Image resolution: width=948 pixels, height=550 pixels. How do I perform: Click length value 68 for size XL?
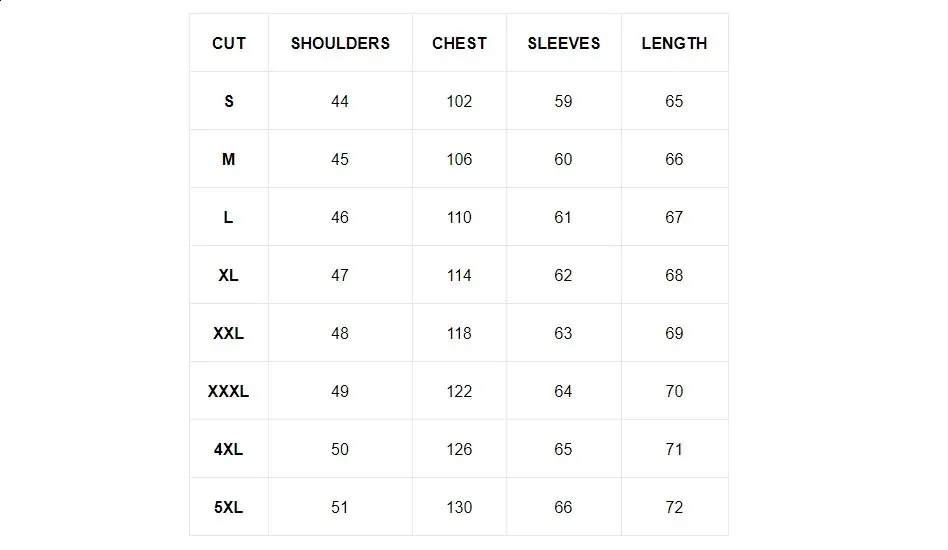click(674, 275)
